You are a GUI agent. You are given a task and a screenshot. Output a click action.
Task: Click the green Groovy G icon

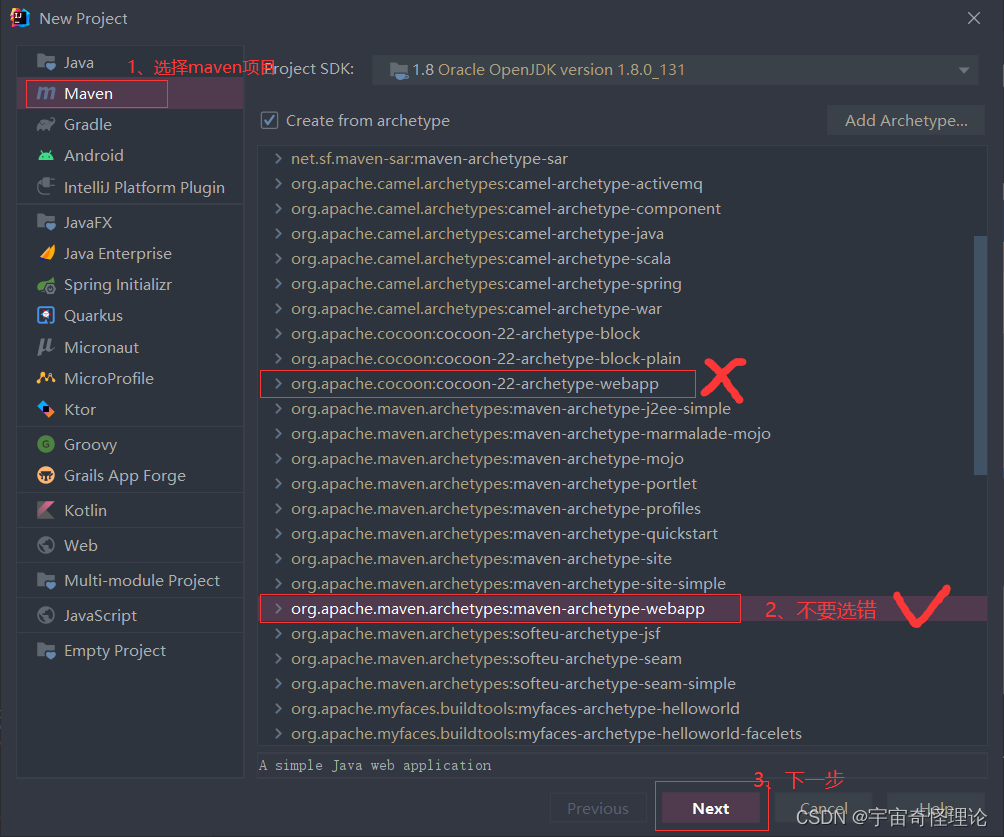(46, 444)
